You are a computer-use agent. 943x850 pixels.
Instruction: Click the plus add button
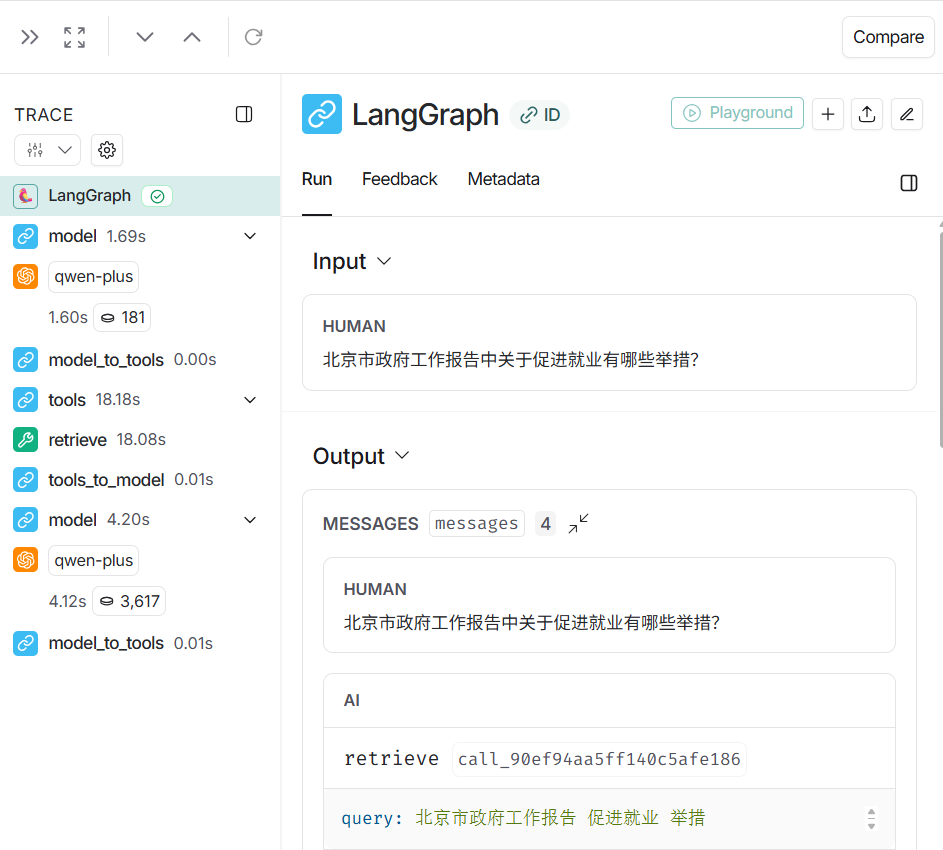pyautogui.click(x=828, y=114)
